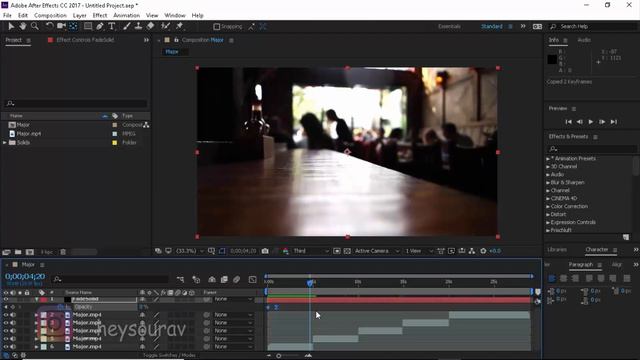Show channel and color management settings
Image resolution: width=640 pixels, height=360 pixels.
coord(285,251)
